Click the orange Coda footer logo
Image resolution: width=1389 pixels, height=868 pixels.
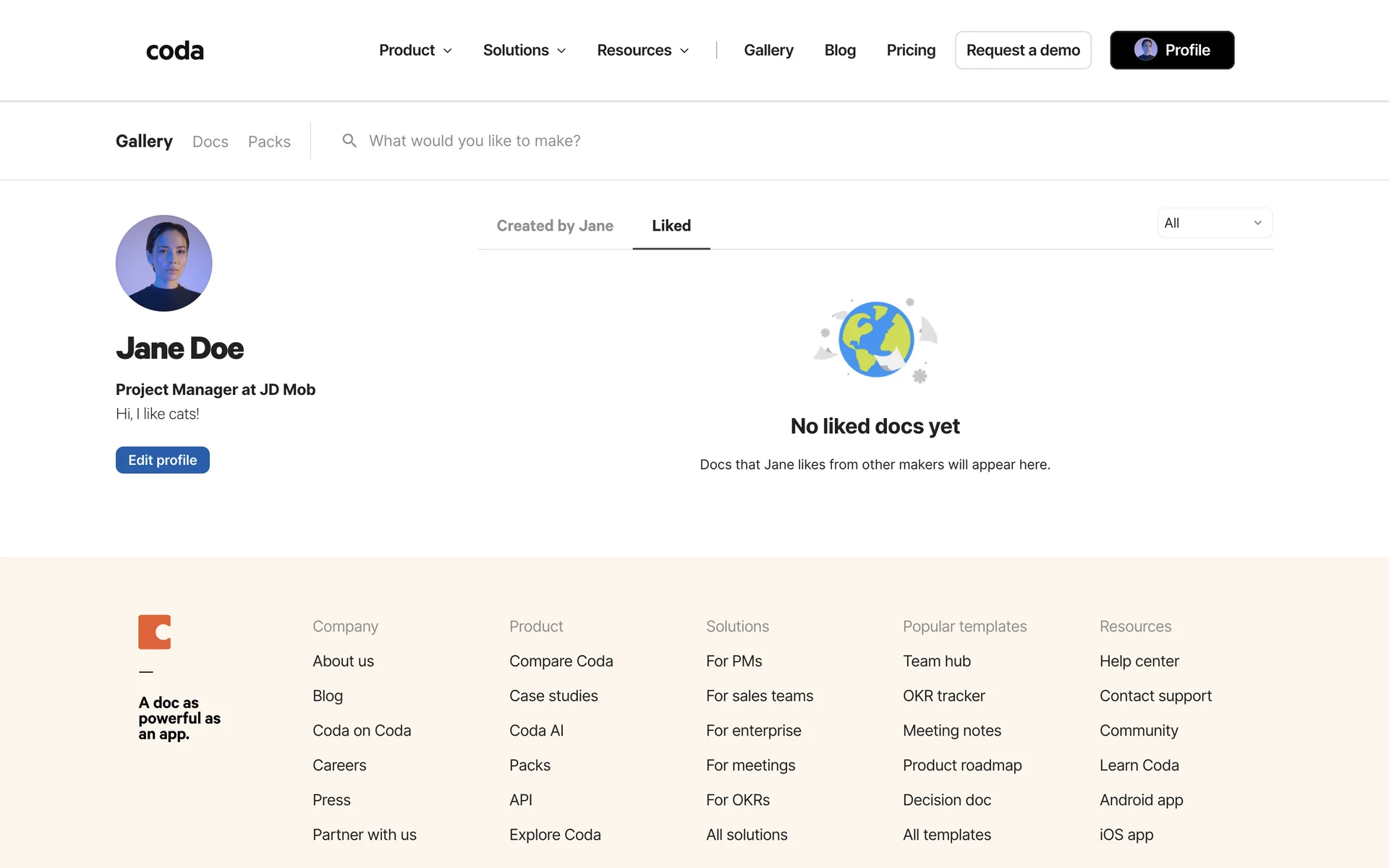154,631
